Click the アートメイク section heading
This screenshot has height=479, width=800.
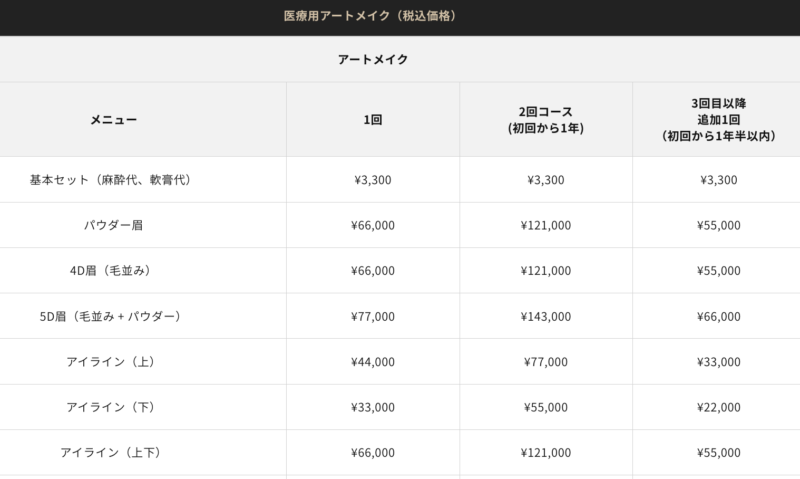(x=372, y=59)
